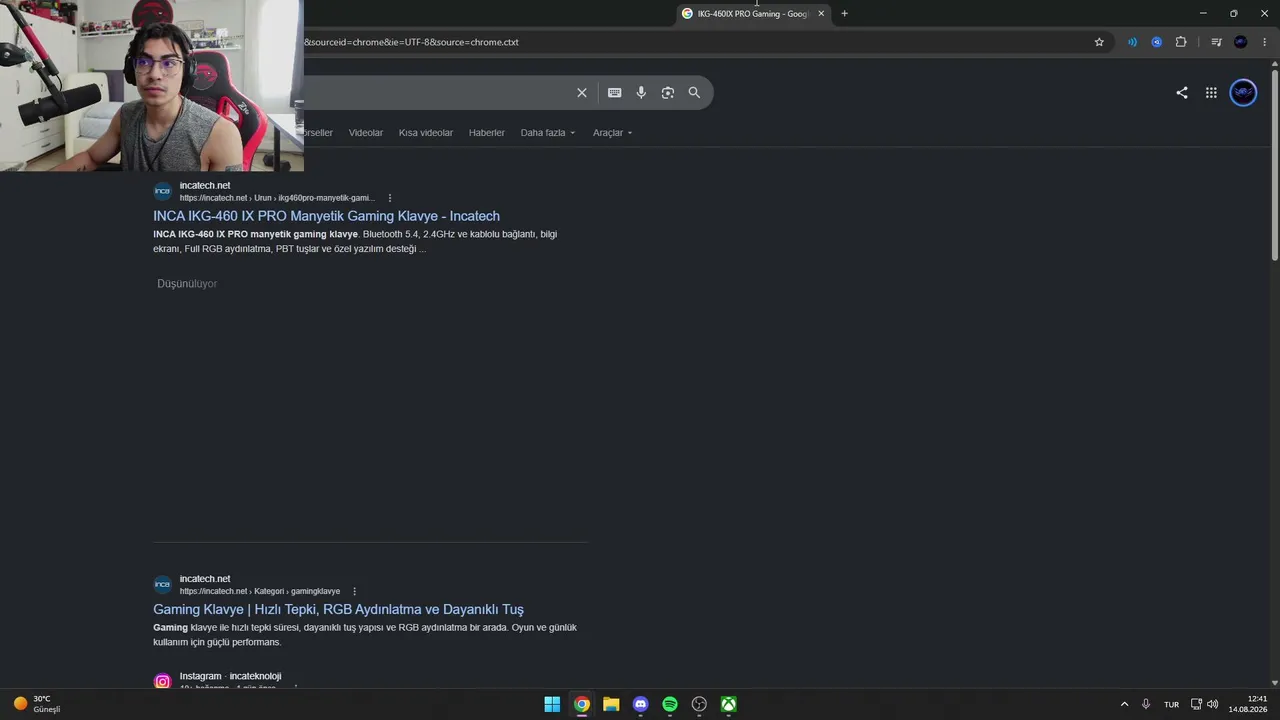
Task: Open Google Lens image search
Action: click(668, 93)
